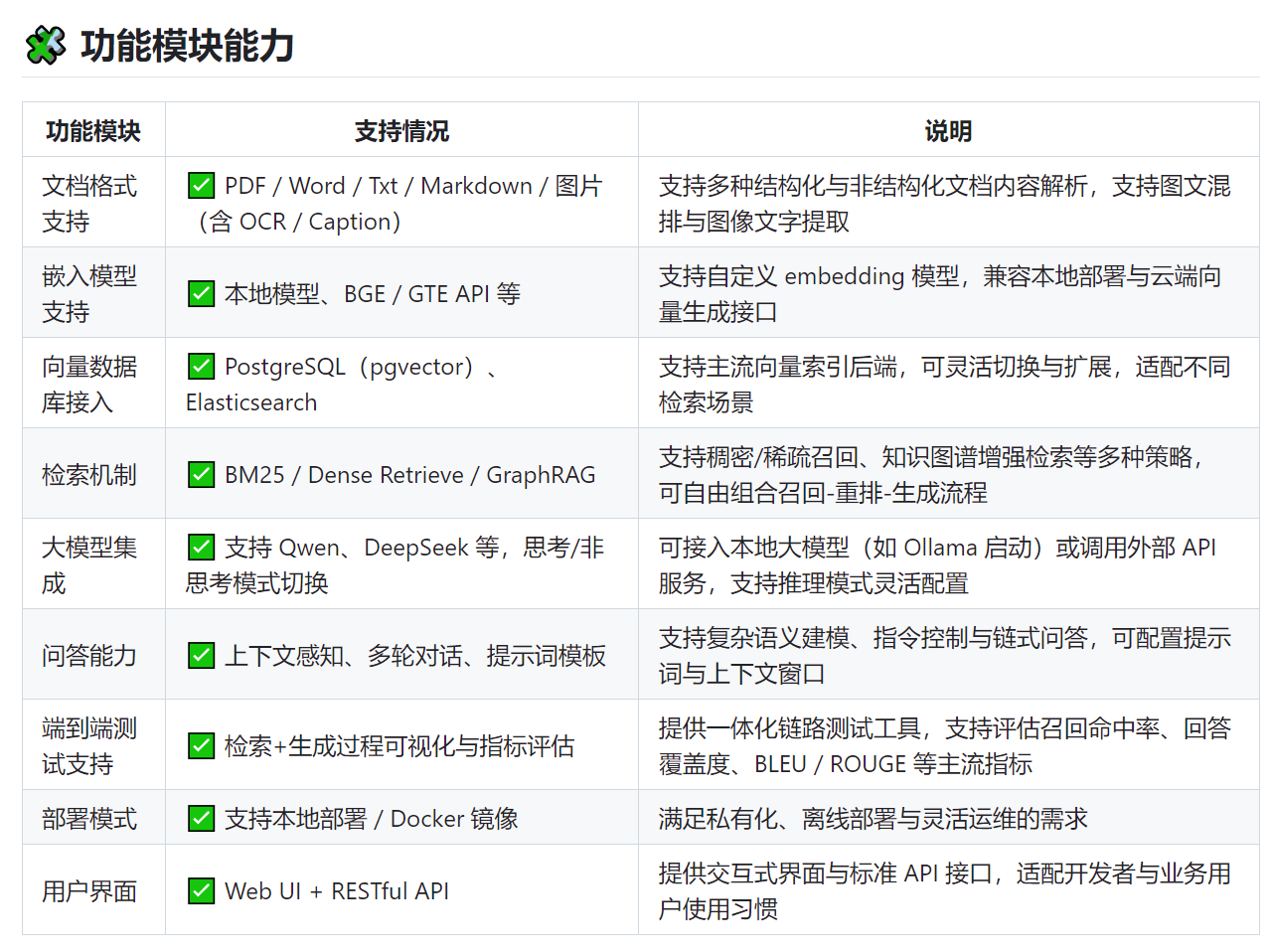Click the 说明 column header
Image resolution: width=1270 pixels, height=952 pixels.
(x=948, y=130)
